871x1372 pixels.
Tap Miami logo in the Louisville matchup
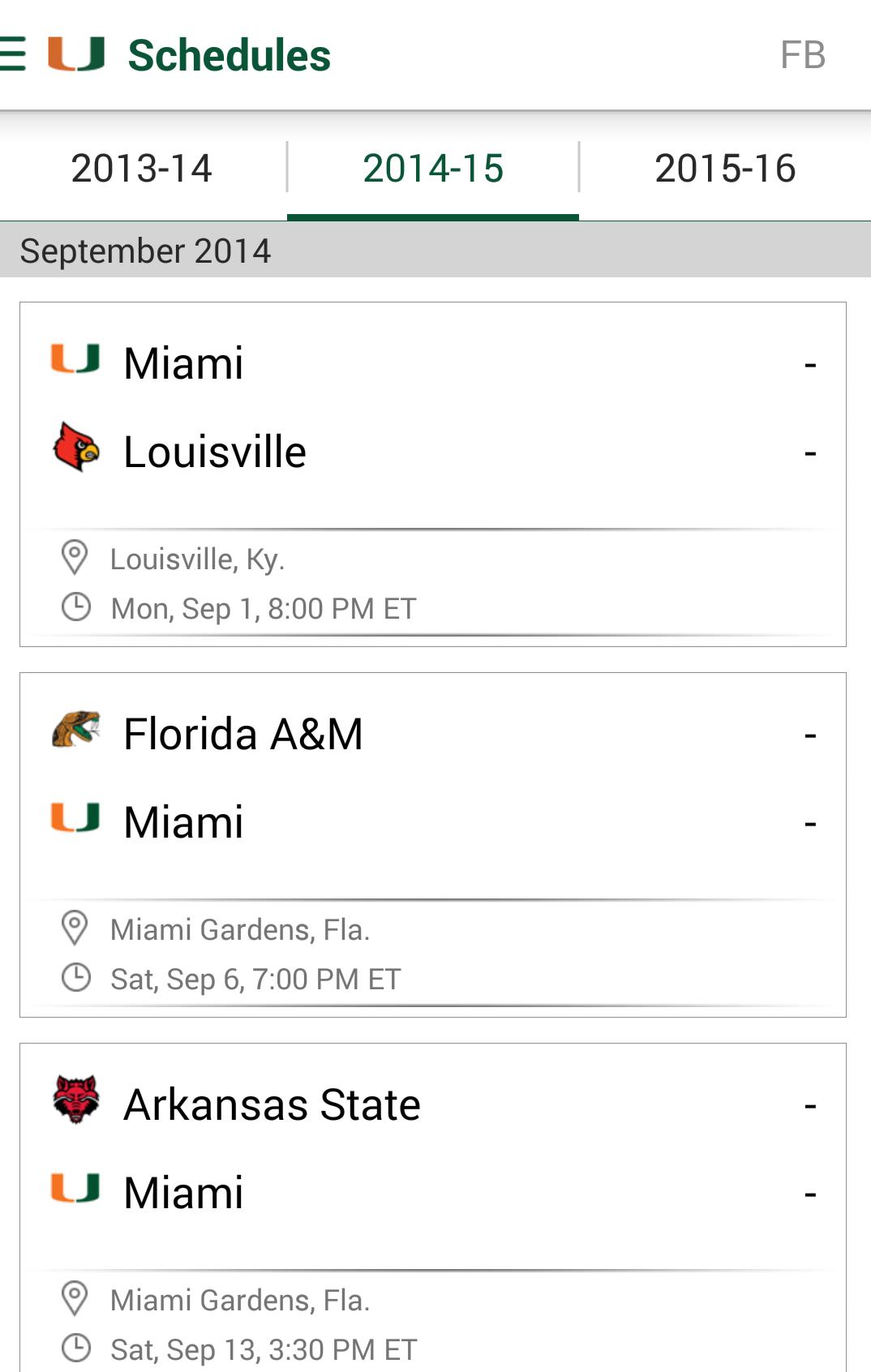pos(75,359)
